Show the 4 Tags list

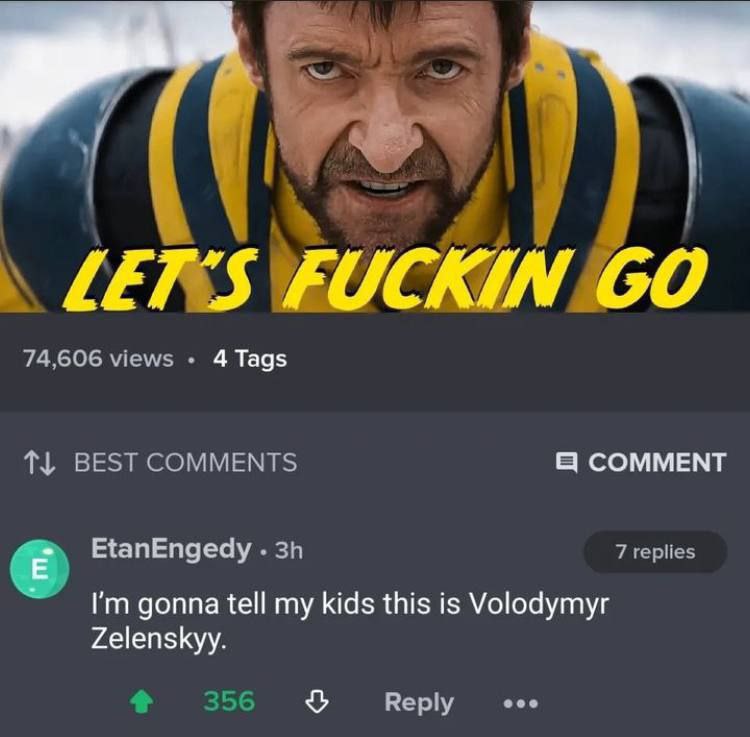pos(250,359)
